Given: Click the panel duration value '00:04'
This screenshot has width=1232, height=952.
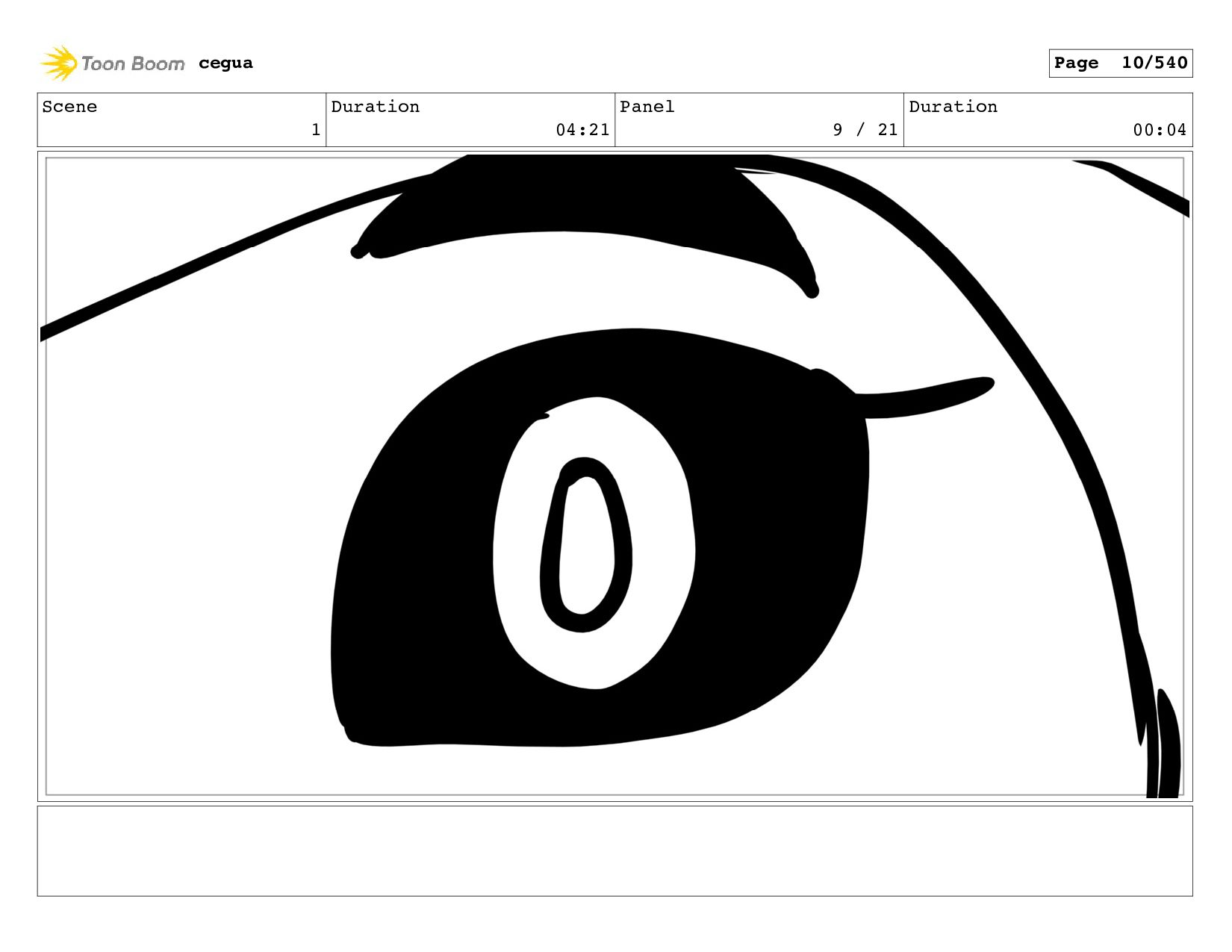Looking at the screenshot, I should [x=1160, y=130].
